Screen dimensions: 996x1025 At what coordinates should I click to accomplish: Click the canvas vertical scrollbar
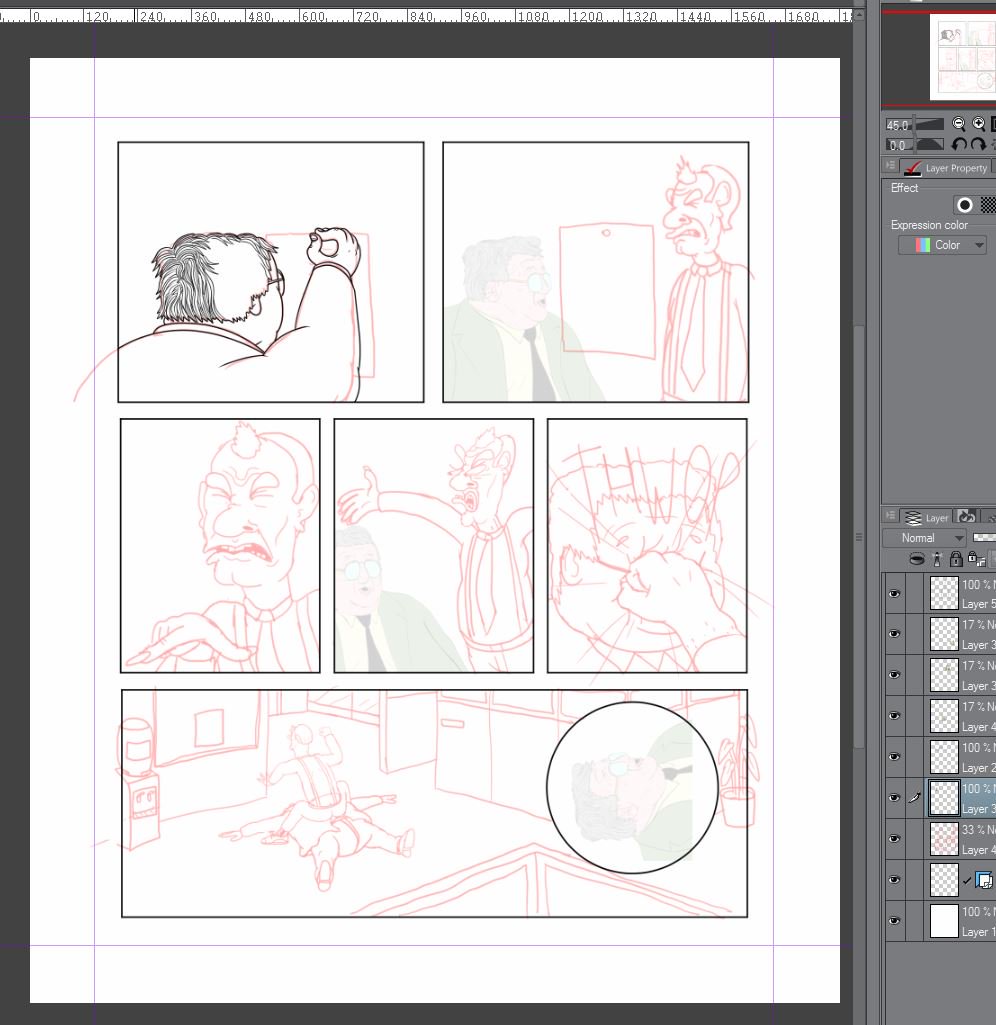pyautogui.click(x=859, y=536)
